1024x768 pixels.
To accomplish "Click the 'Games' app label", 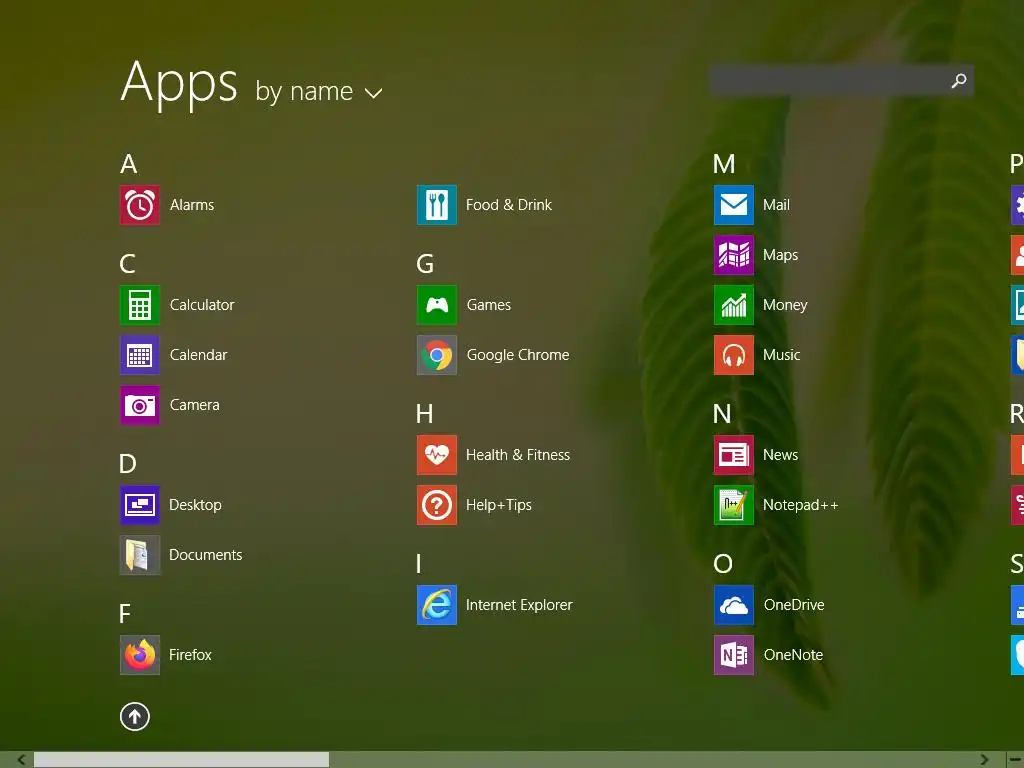I will click(488, 305).
